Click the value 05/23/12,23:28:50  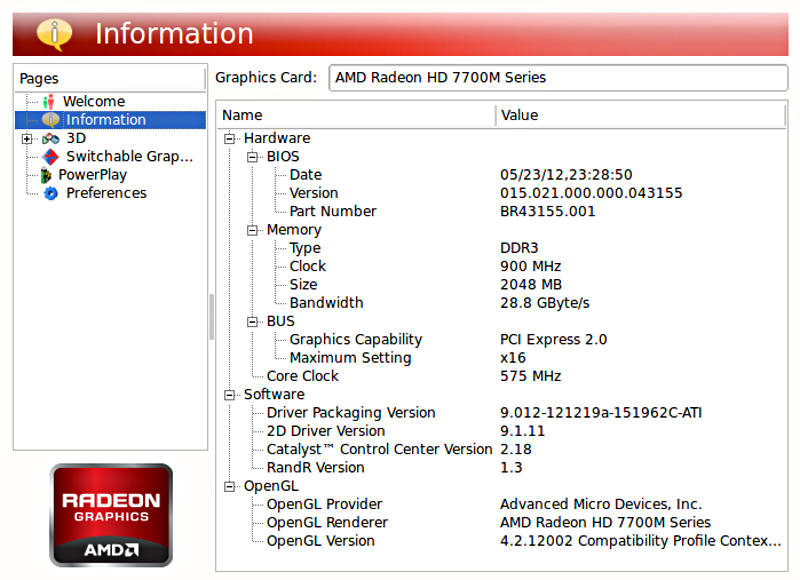566,175
